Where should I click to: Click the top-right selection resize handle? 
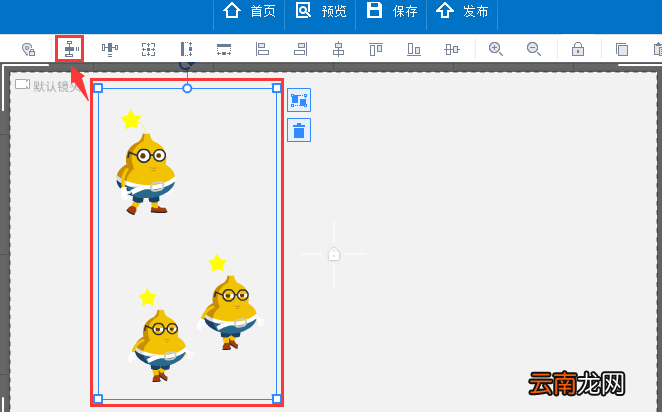click(x=277, y=88)
